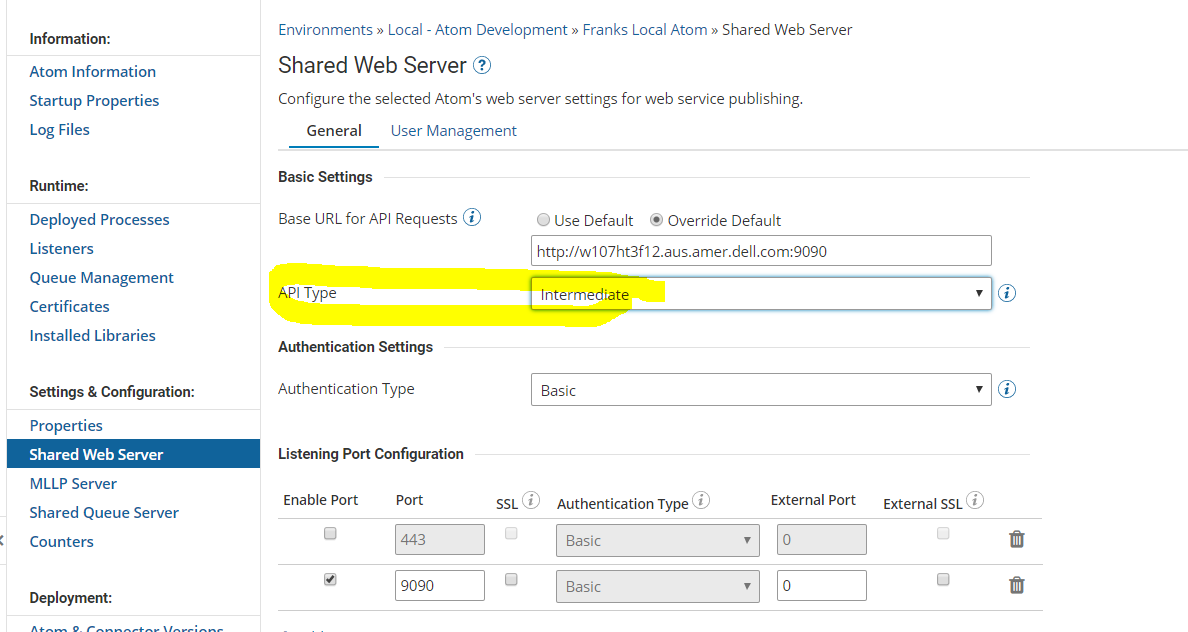Delete the port 9090 row
This screenshot has width=1188, height=632.
coord(1016,585)
